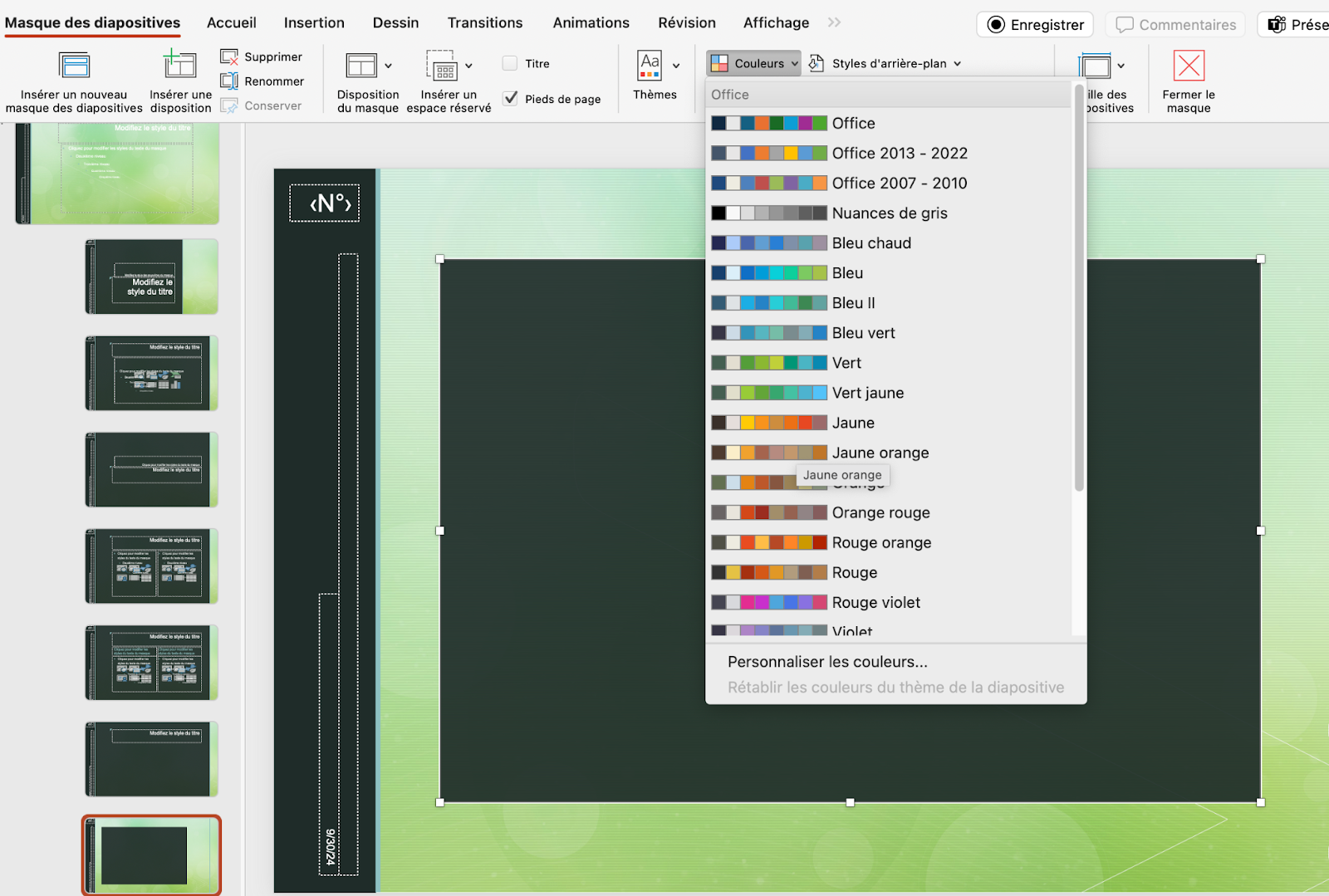This screenshot has height=896, width=1329.
Task: Click the Enregistrer button
Action: coord(1035,25)
